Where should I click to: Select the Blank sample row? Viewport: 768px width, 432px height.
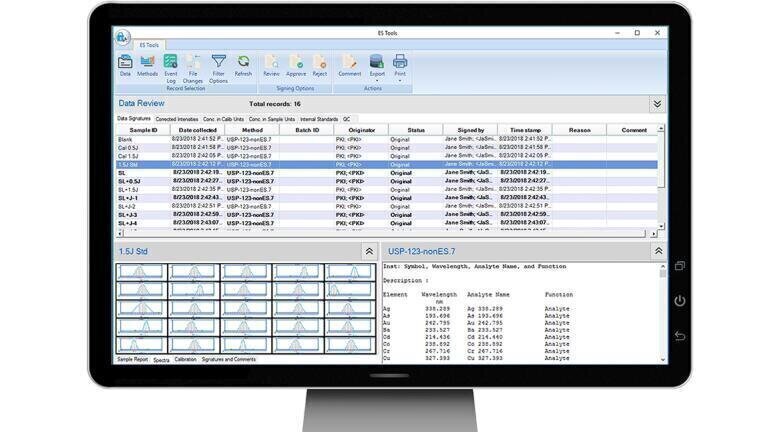click(x=386, y=140)
